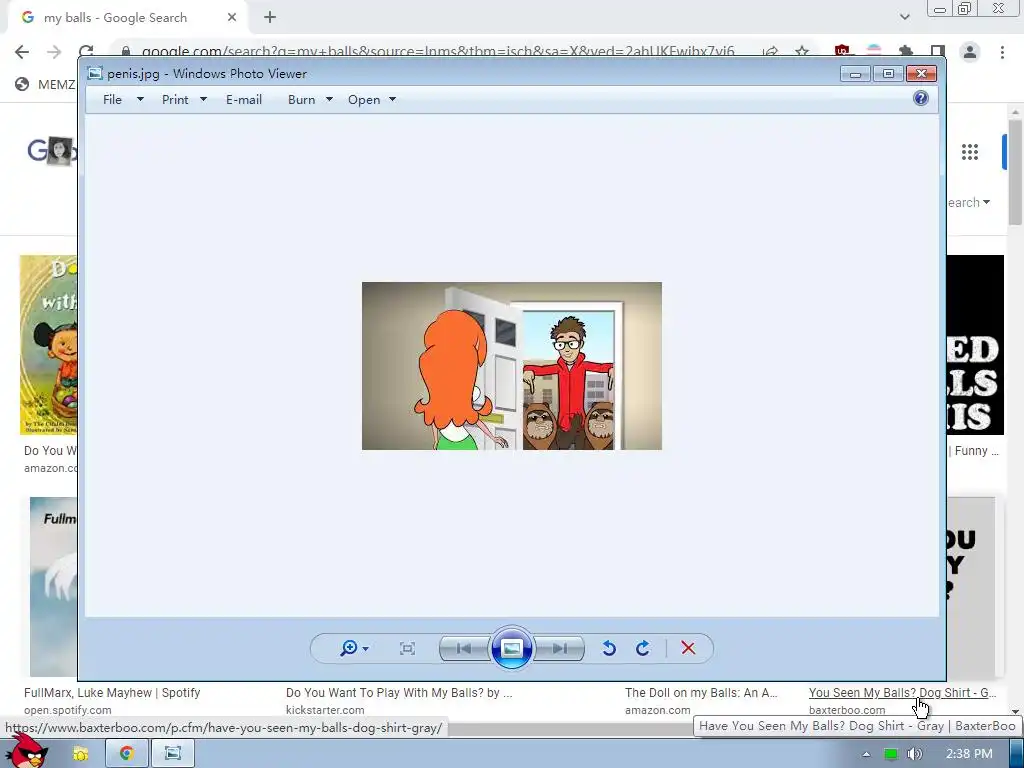Screen dimensions: 1024x768
Task: Reload the page in Chrome
Action: click(x=86, y=52)
